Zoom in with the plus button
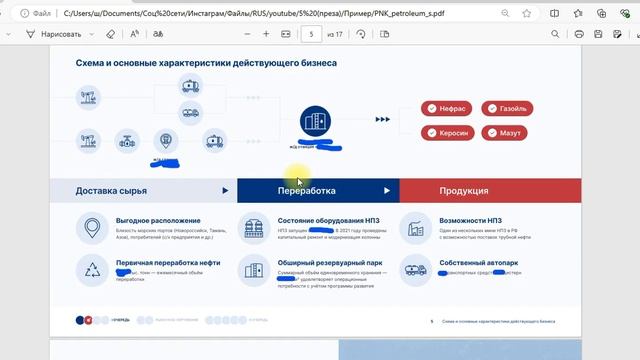640x360 pixels. coord(266,34)
